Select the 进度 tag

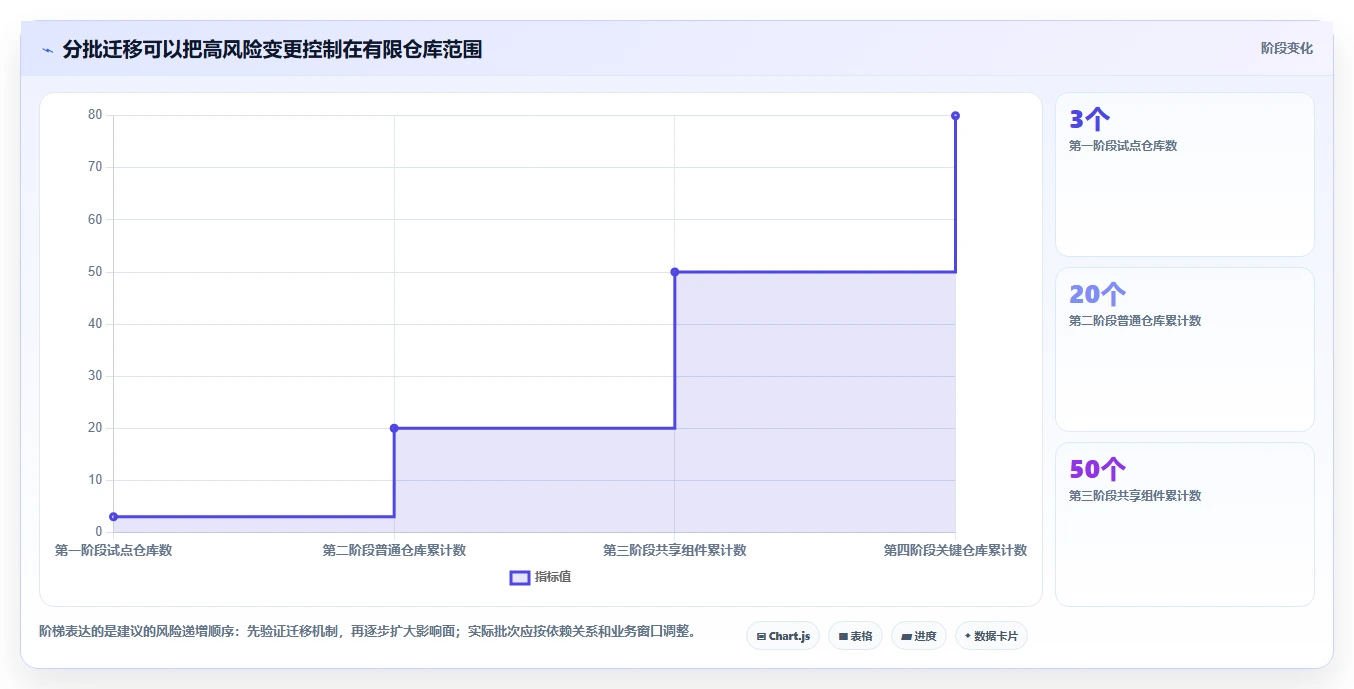click(919, 636)
